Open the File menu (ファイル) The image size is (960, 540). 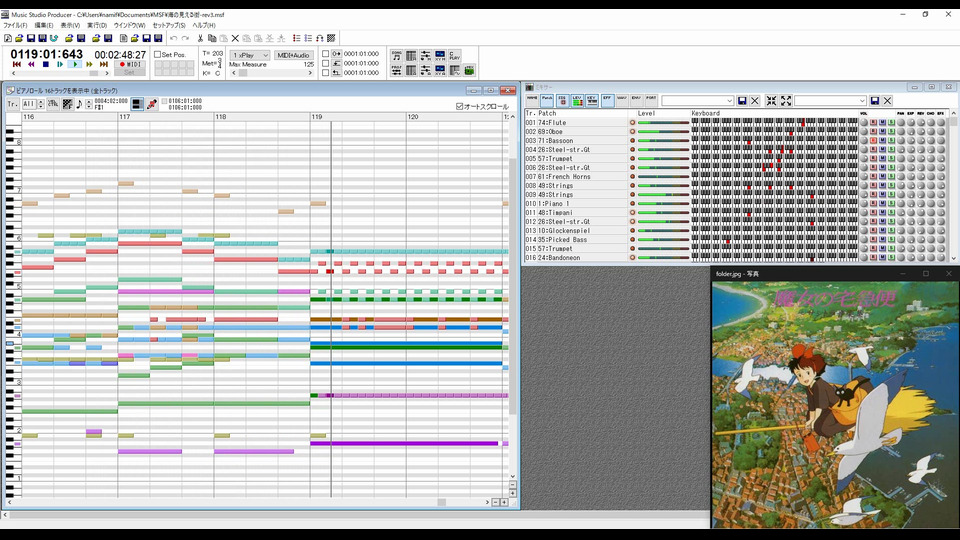[x=15, y=26]
